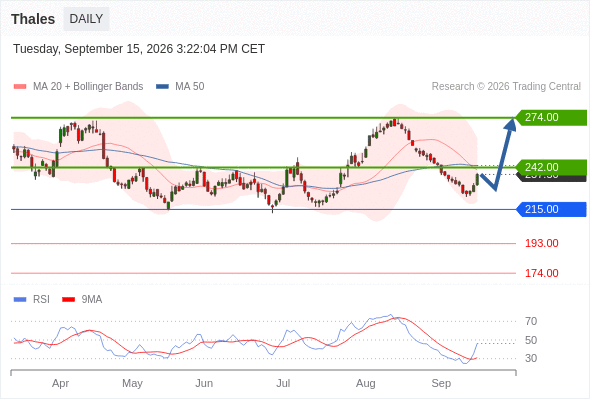Click the Jun month axis label
This screenshot has height=400, width=590.
(x=204, y=383)
